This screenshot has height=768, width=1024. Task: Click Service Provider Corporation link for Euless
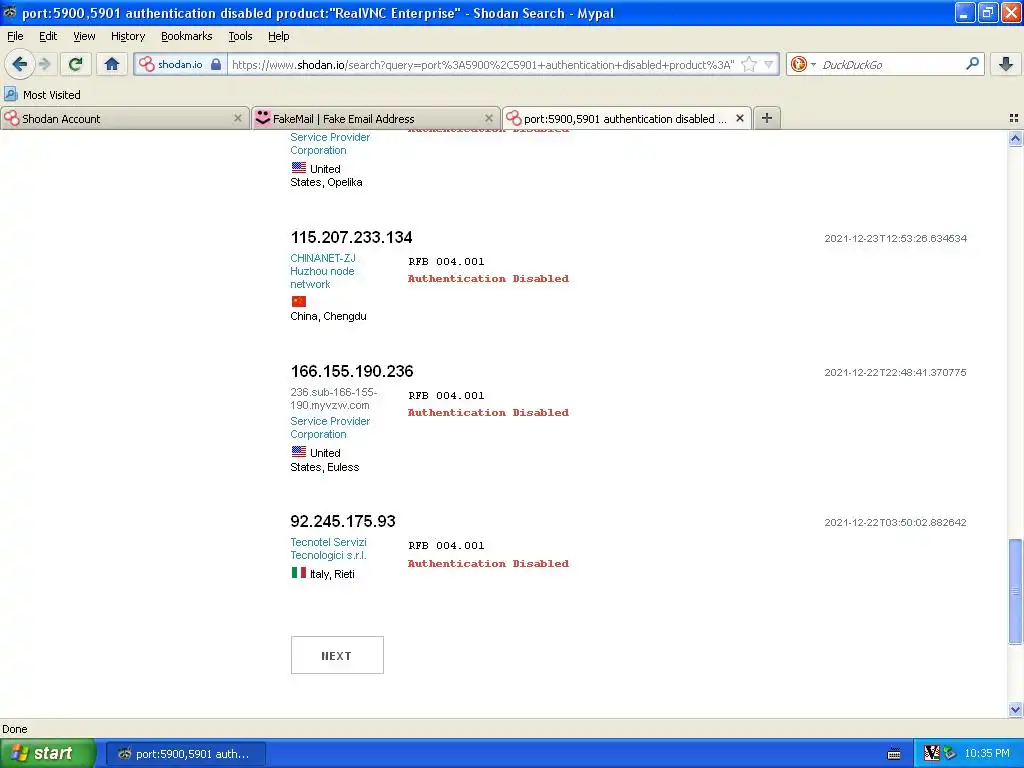pyautogui.click(x=330, y=428)
